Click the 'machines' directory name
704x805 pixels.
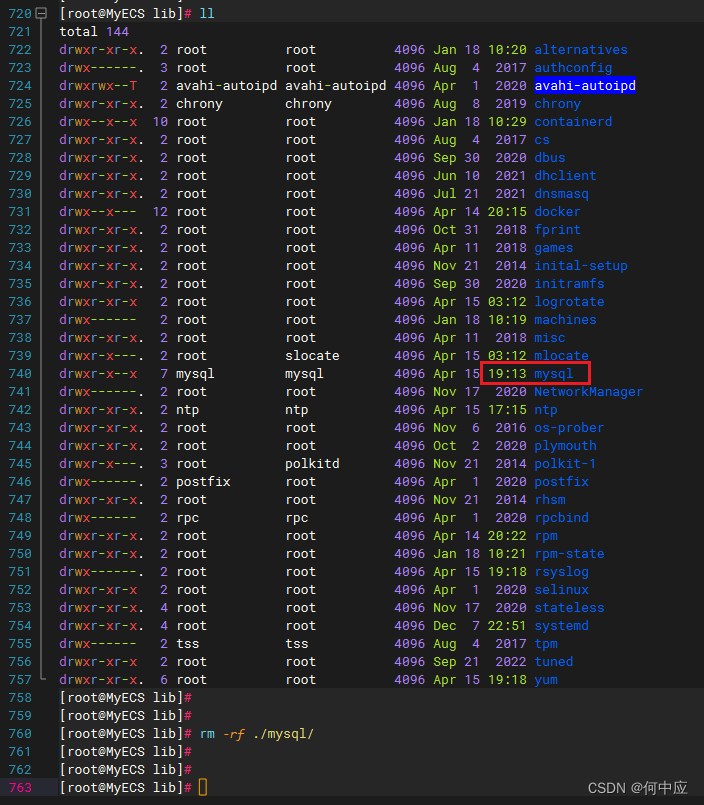[x=565, y=319]
